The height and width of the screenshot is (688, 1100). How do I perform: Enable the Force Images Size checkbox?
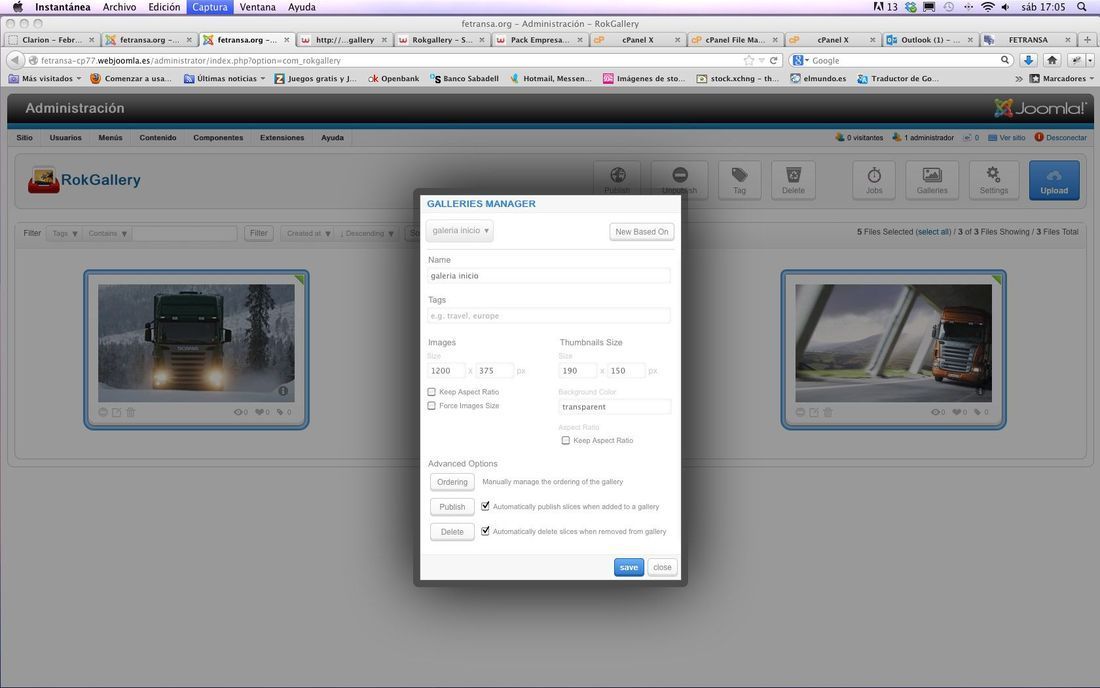431,406
